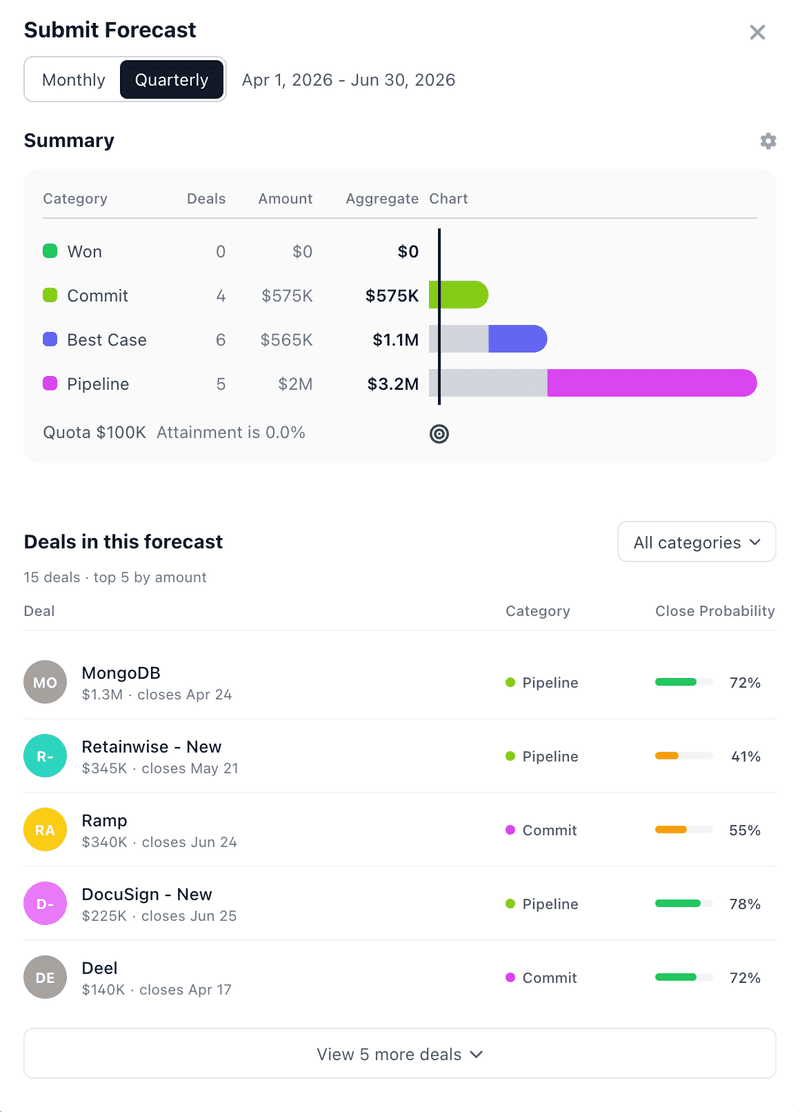Expand View 5 more deals

399,1054
